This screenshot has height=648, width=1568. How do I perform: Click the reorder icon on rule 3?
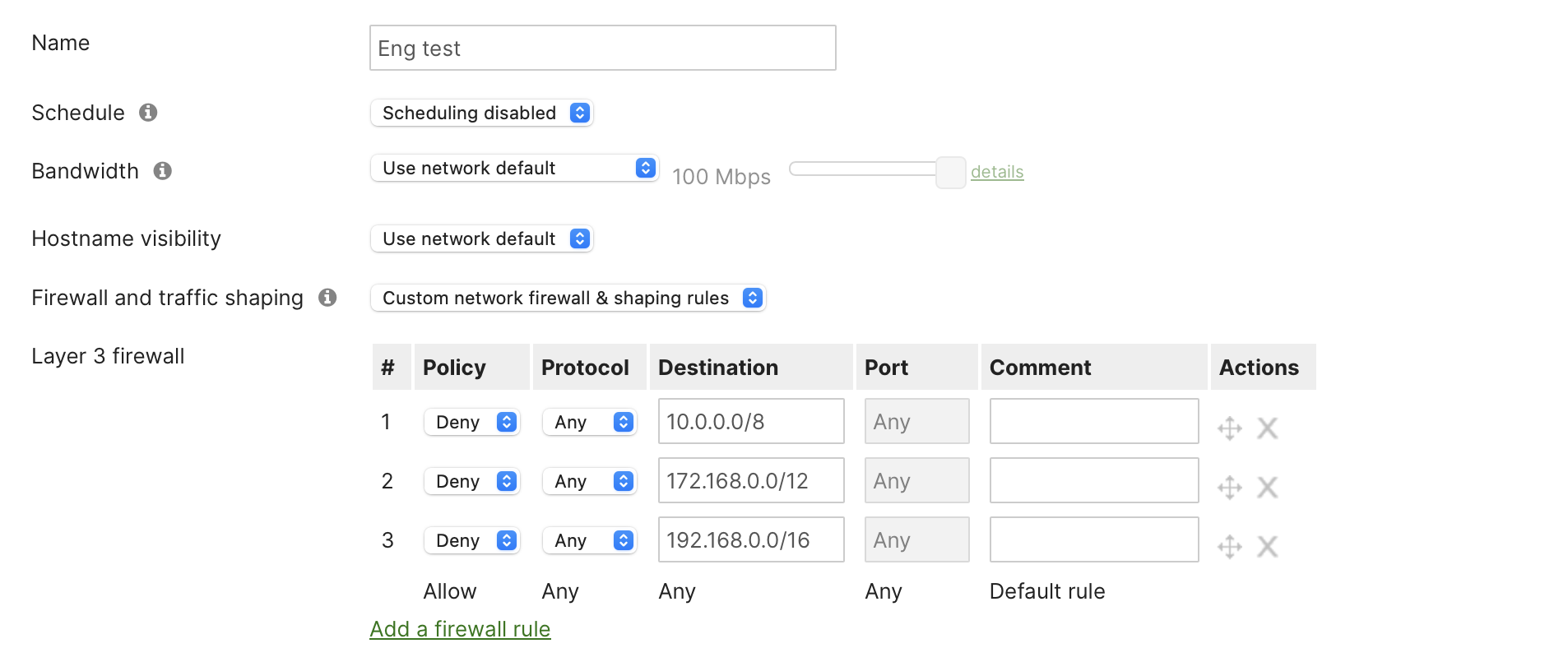1230,546
